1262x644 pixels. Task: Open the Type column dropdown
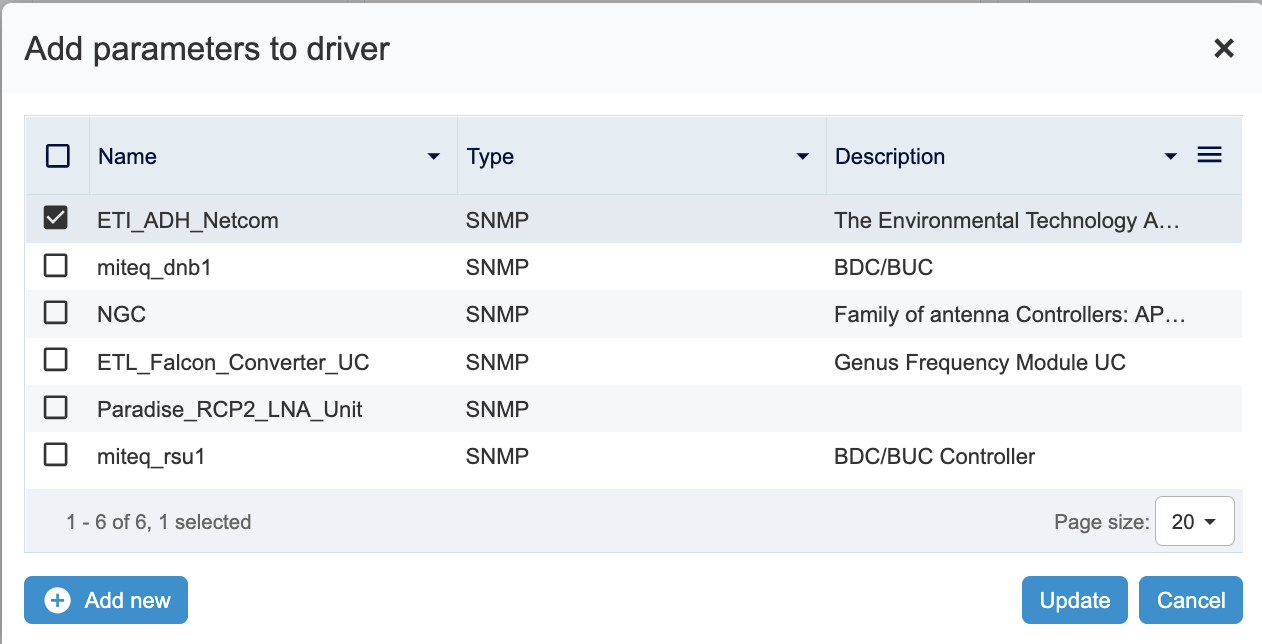(803, 156)
